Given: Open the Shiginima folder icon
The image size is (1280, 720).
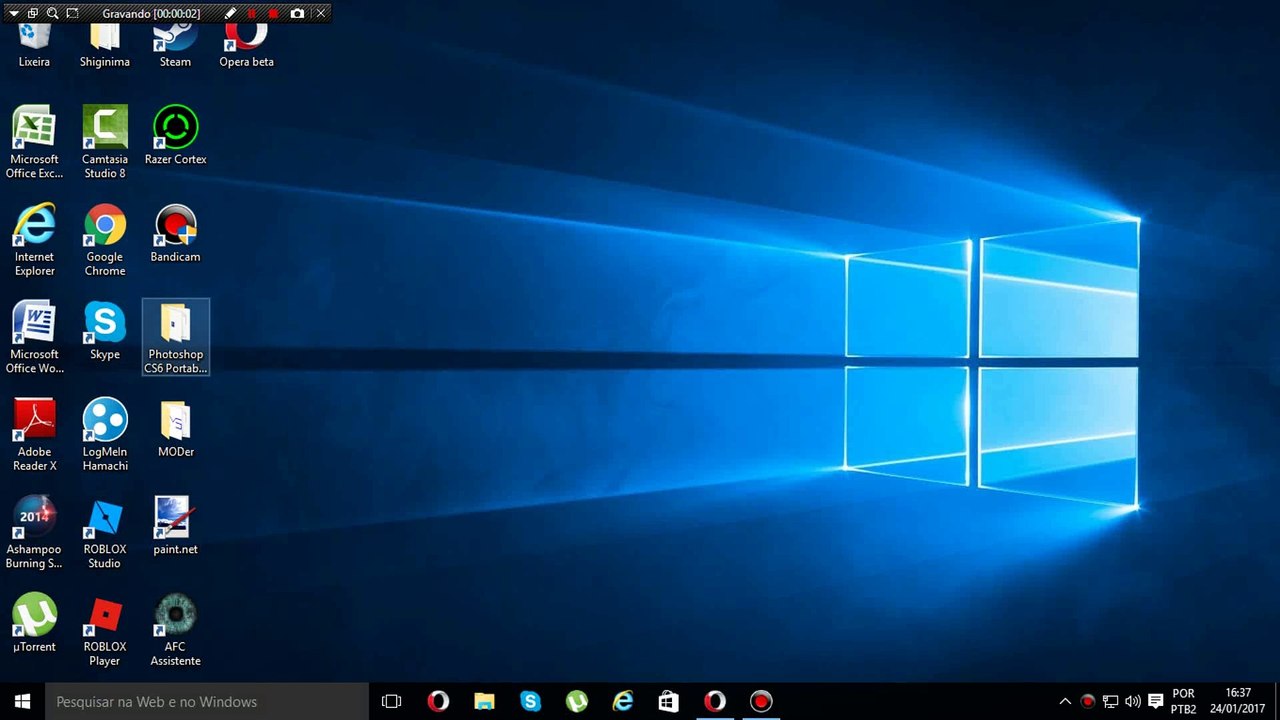Looking at the screenshot, I should (x=105, y=45).
